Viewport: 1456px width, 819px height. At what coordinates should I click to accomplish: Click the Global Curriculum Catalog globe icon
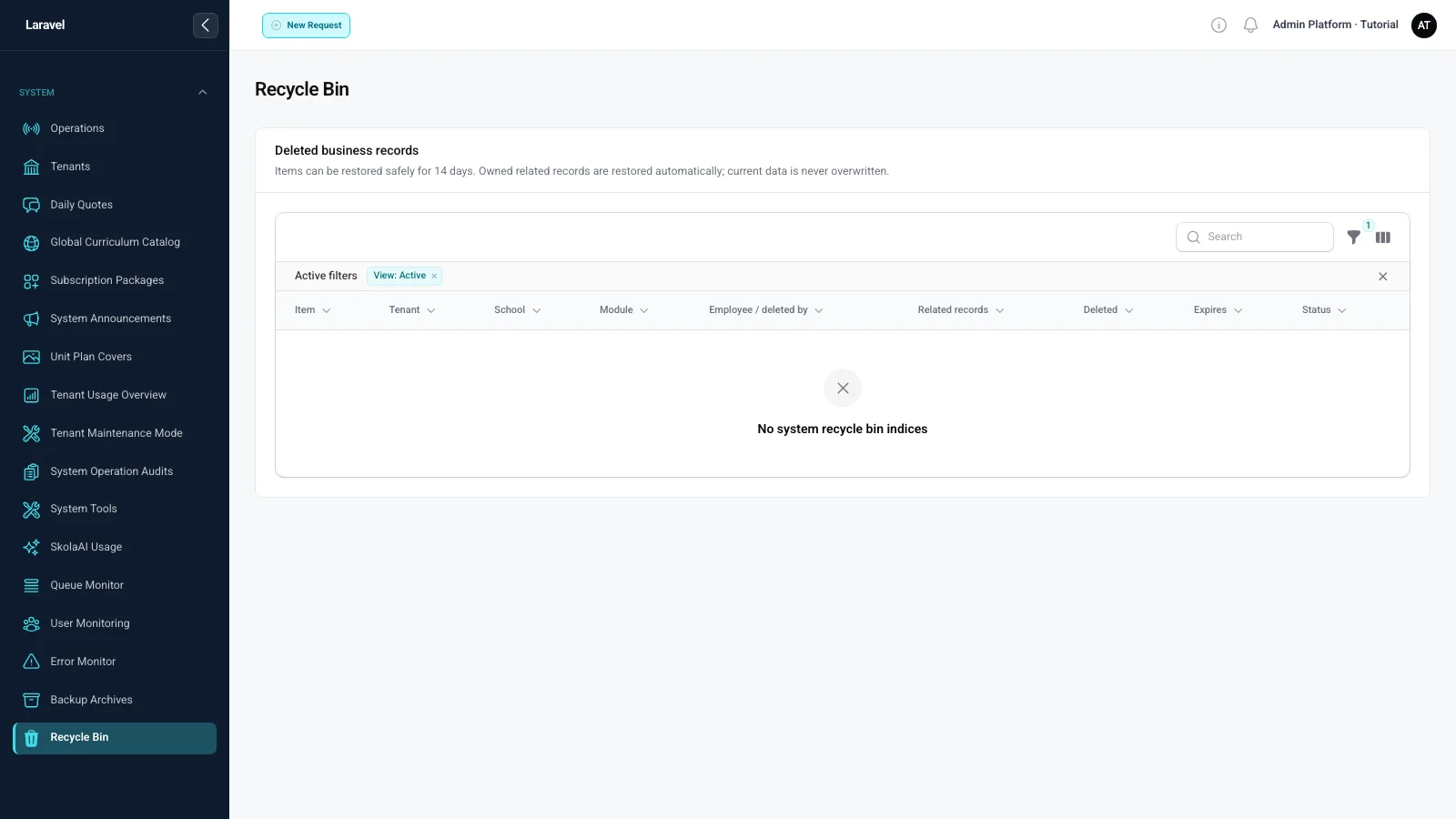pos(32,243)
